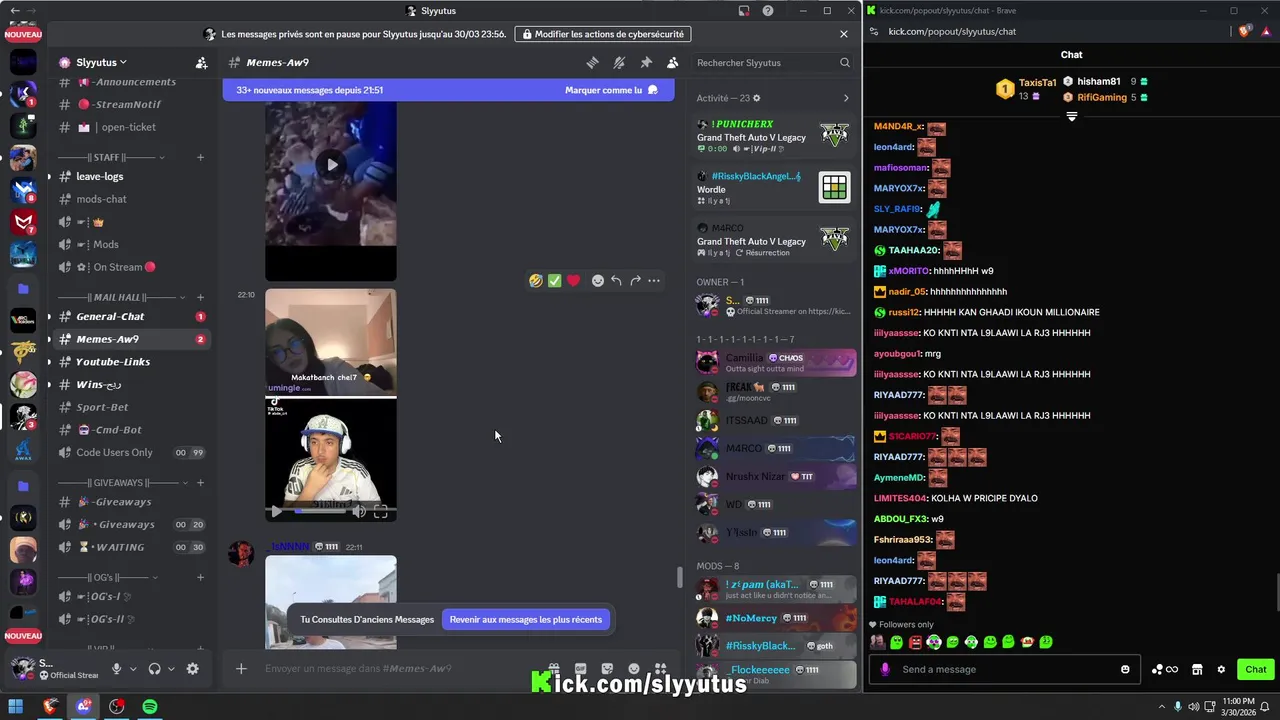Click the green Chat send button
Screen dimensions: 1280x720
(x=1256, y=669)
